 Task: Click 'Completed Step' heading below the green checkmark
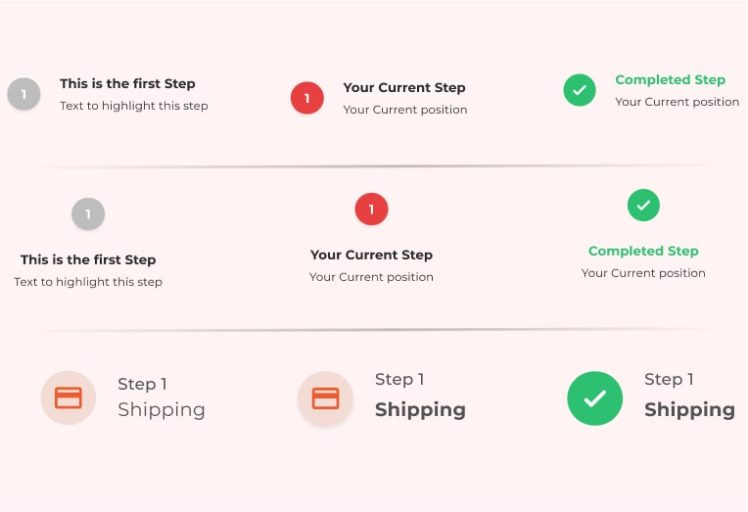point(643,251)
